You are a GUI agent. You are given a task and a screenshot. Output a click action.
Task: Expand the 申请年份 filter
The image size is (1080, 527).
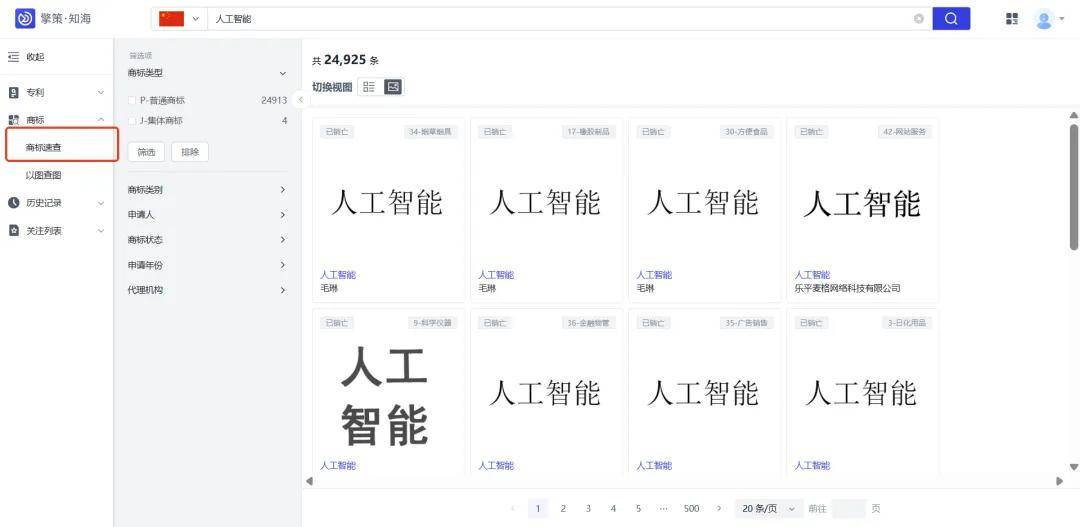[282, 265]
